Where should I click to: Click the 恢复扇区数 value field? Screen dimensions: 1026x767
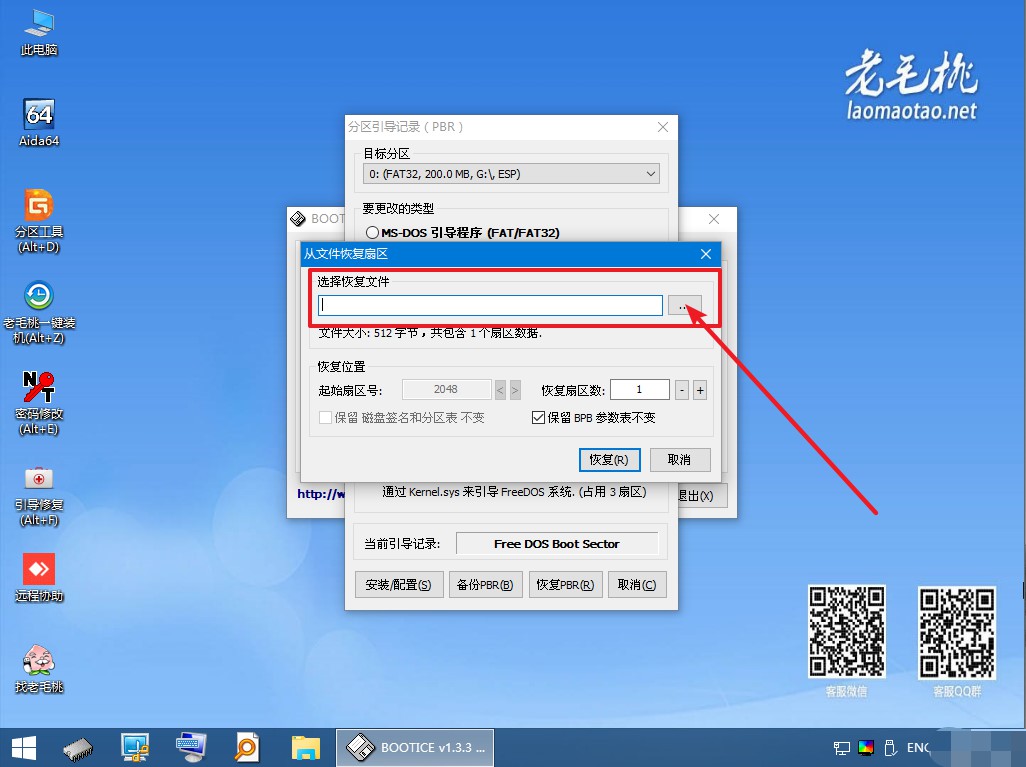point(639,389)
